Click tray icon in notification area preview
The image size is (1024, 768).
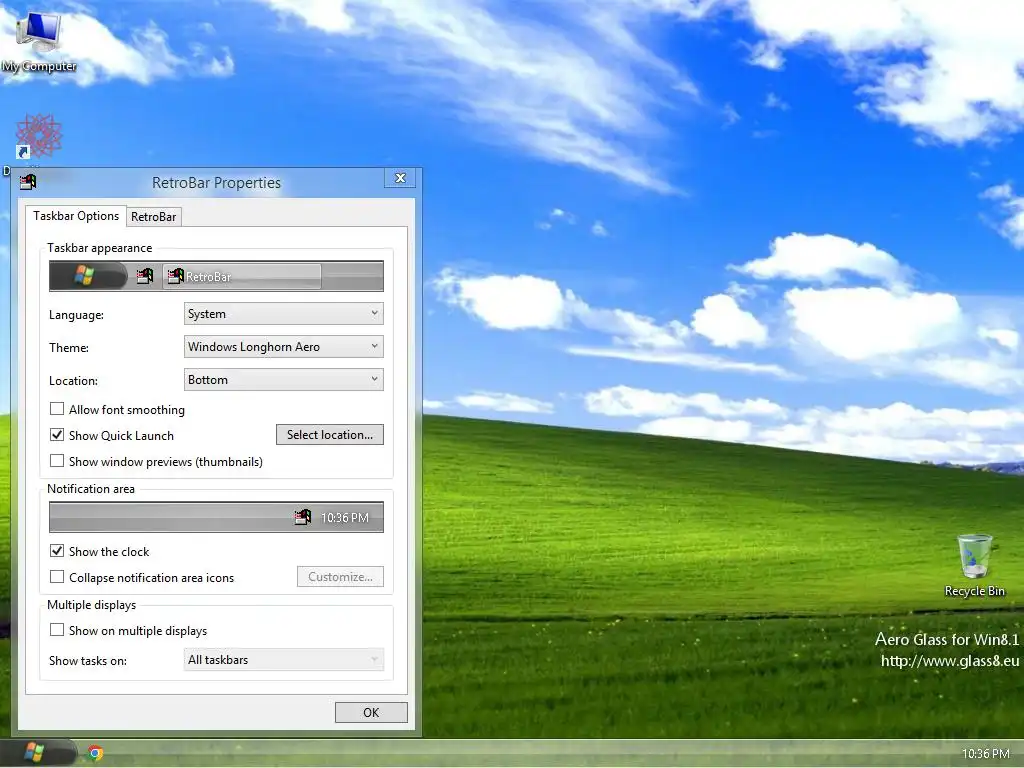pyautogui.click(x=302, y=517)
